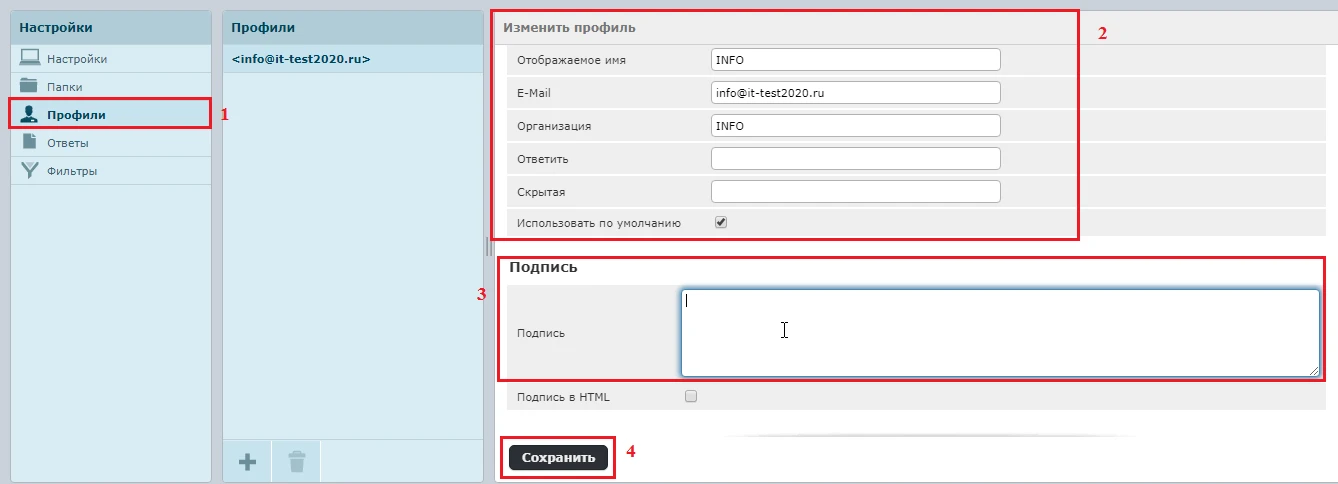
Task: Click the document icon beside Ответы
Action: (30, 142)
